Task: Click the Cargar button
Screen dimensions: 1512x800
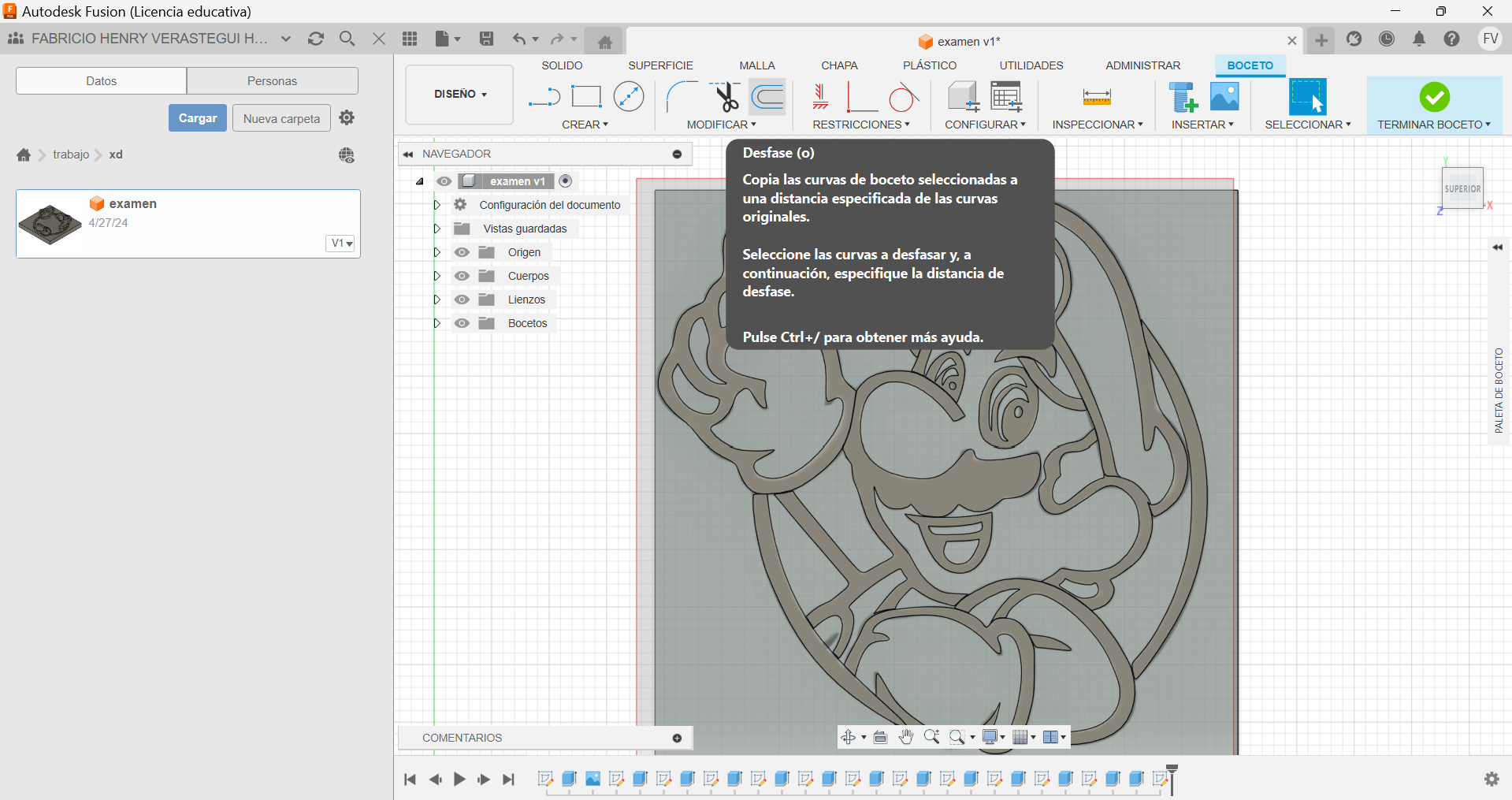Action: click(198, 118)
